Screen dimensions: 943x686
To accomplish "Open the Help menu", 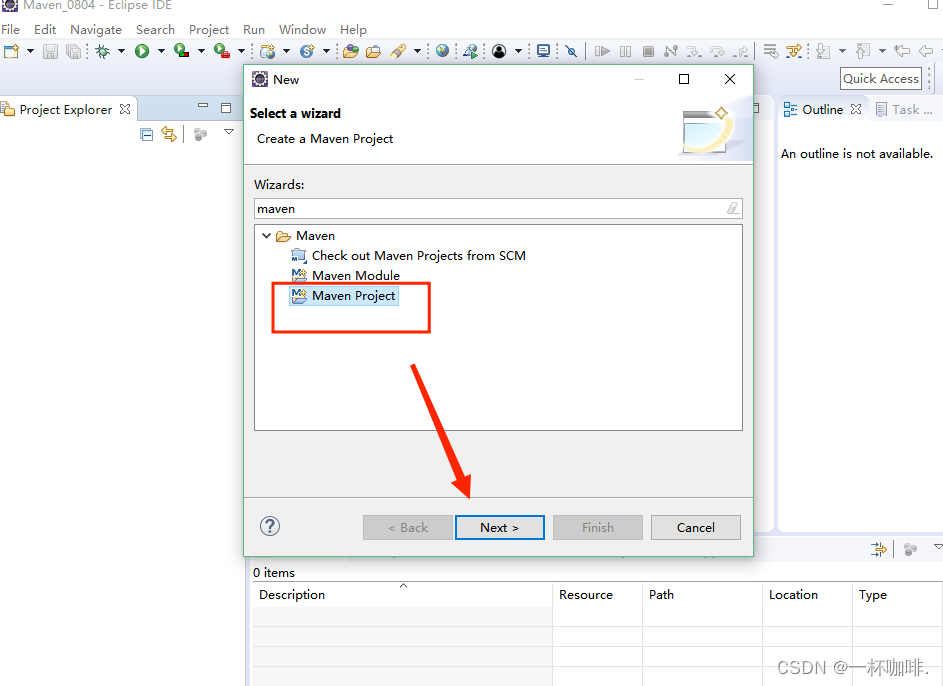I will pyautogui.click(x=353, y=29).
